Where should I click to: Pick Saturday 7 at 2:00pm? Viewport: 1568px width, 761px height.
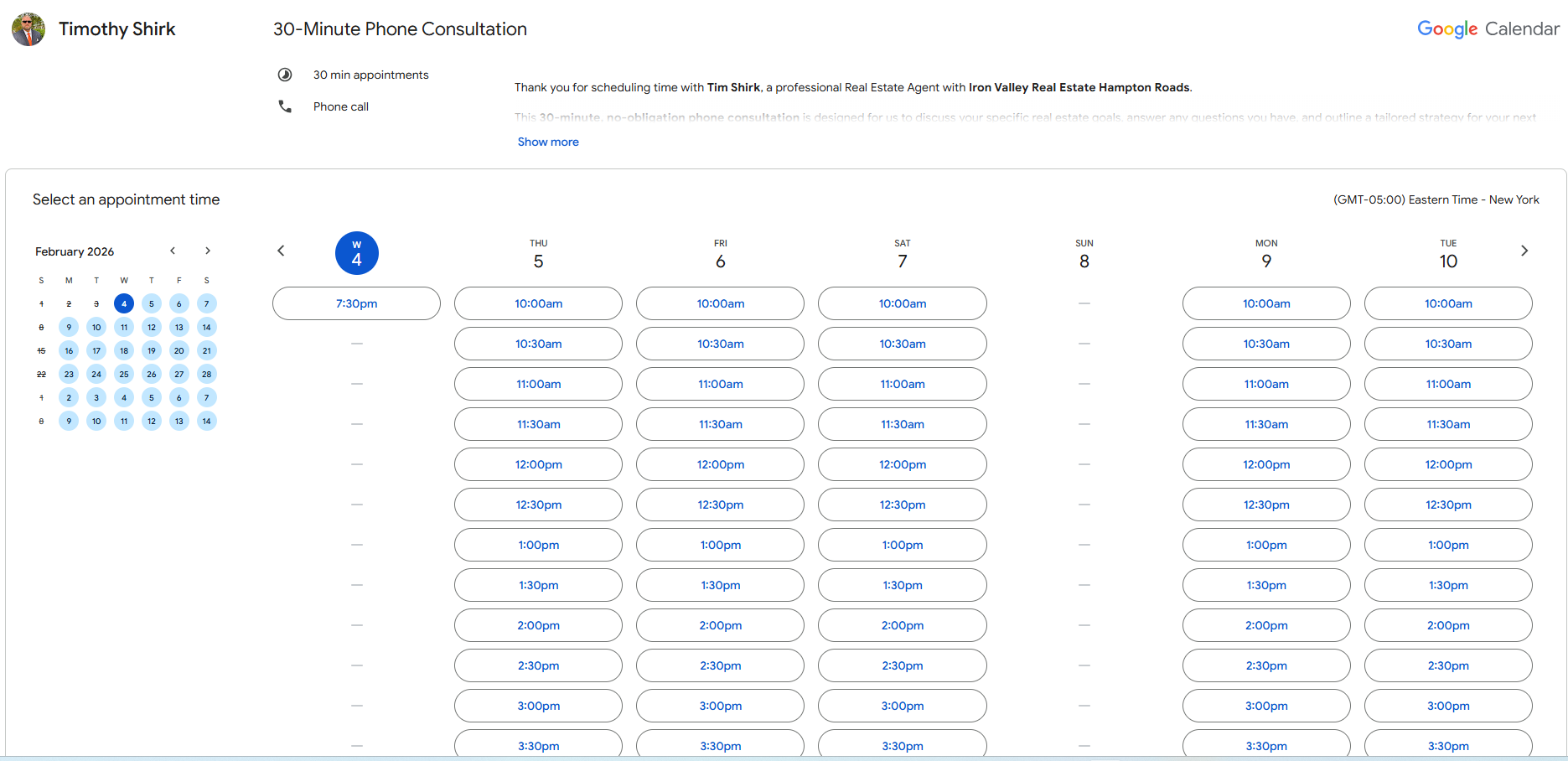903,625
